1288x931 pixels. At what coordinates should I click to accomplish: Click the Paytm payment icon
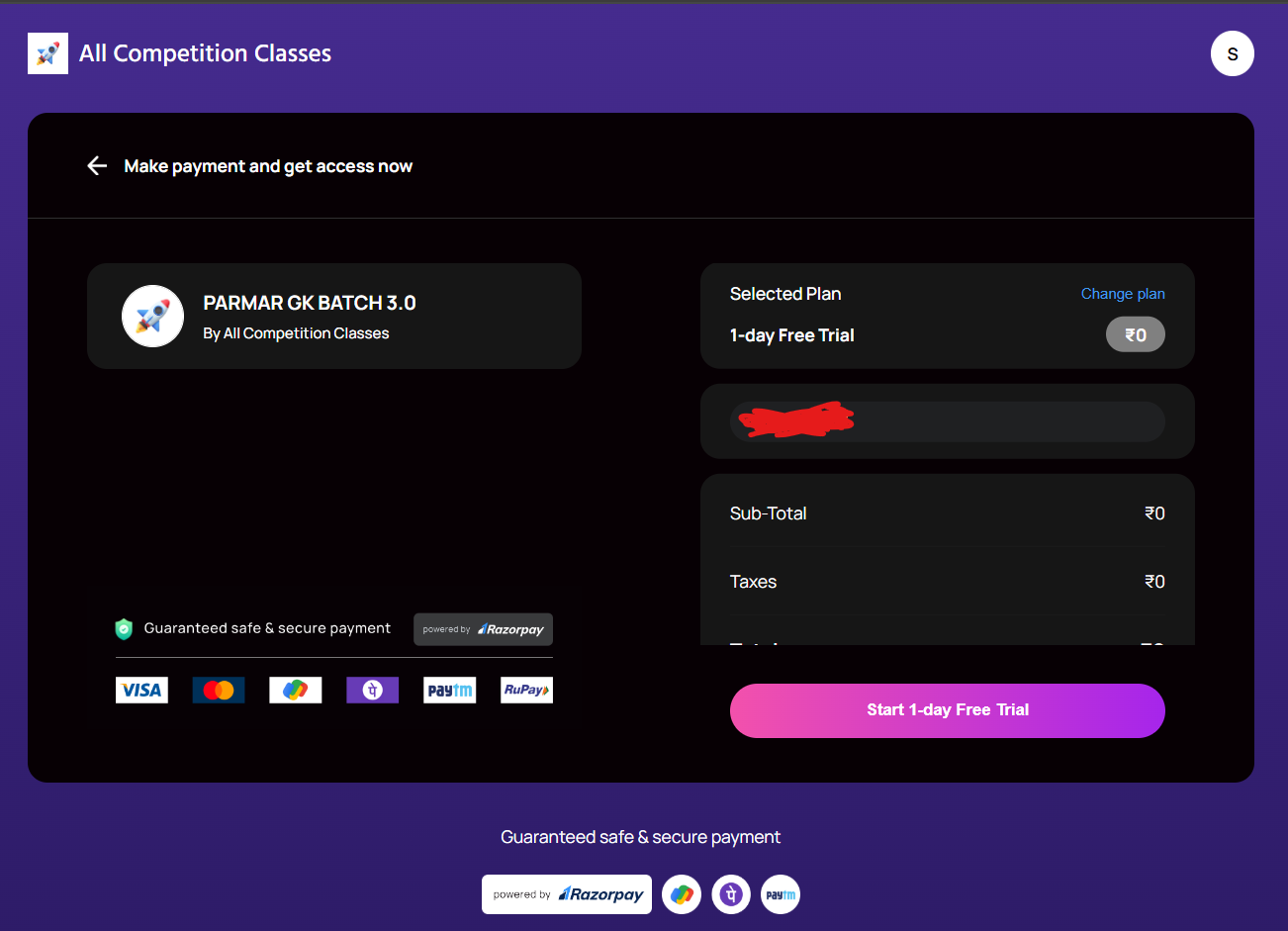point(449,690)
